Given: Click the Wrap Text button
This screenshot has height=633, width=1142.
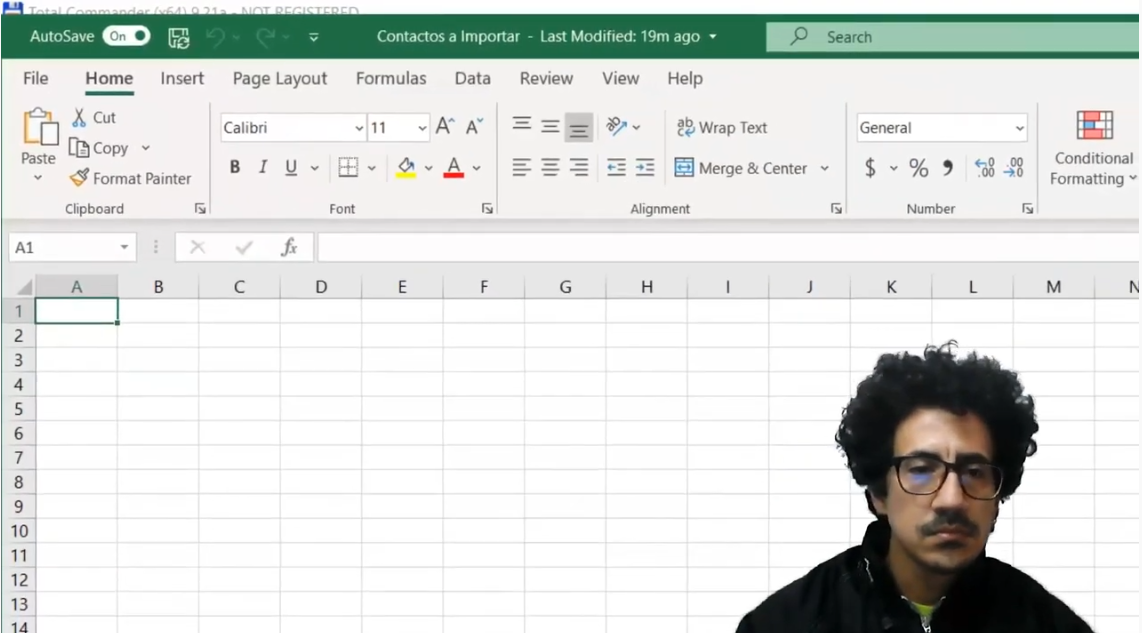Looking at the screenshot, I should [x=722, y=127].
